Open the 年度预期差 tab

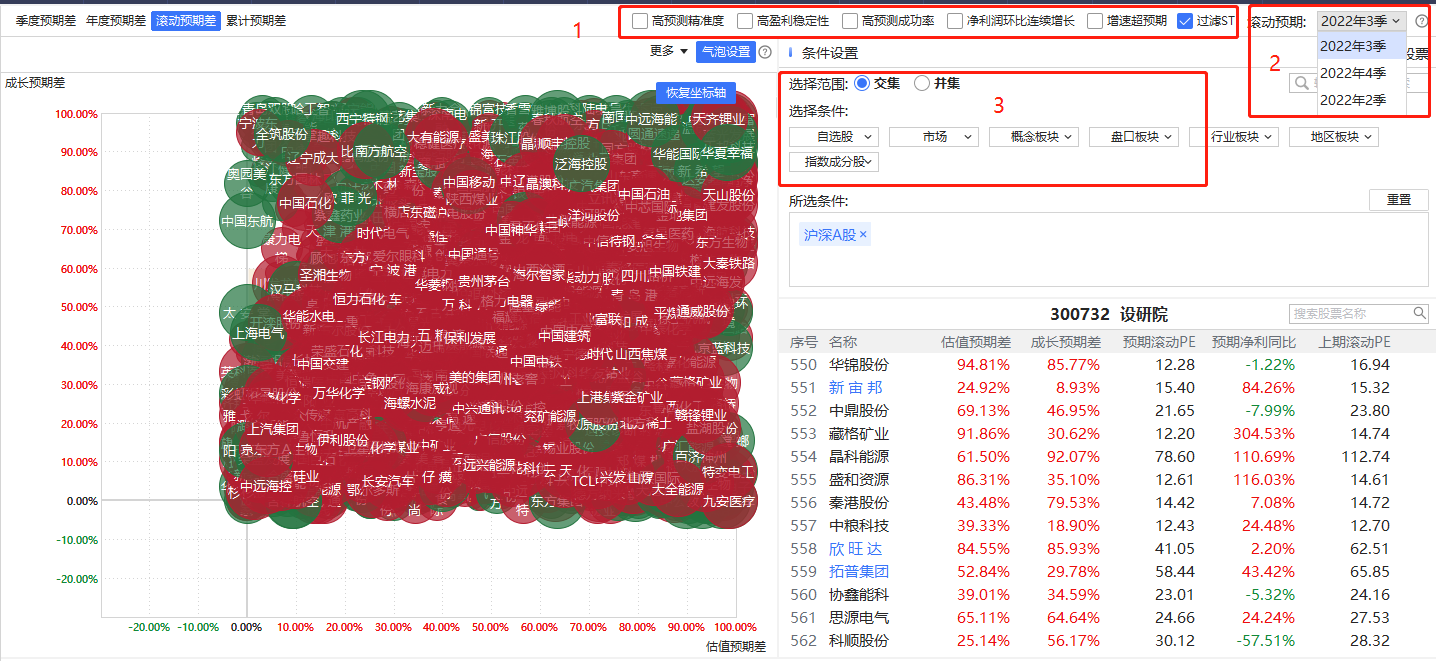(x=116, y=21)
